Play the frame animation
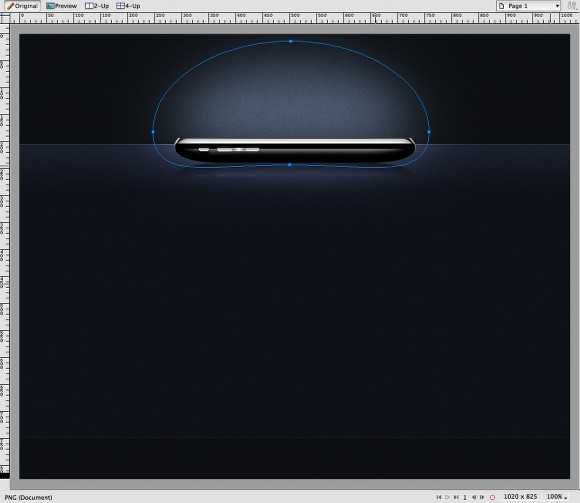580x503 pixels. [x=448, y=497]
